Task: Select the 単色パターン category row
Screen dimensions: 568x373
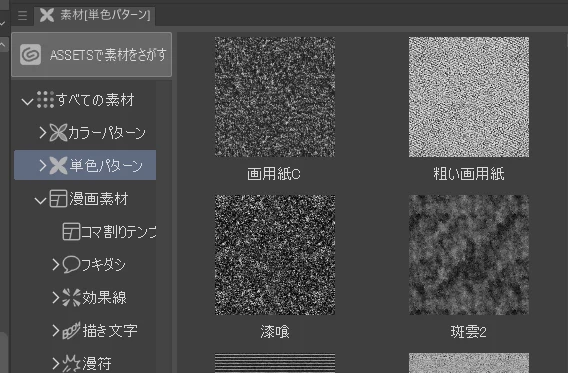Action: click(85, 165)
